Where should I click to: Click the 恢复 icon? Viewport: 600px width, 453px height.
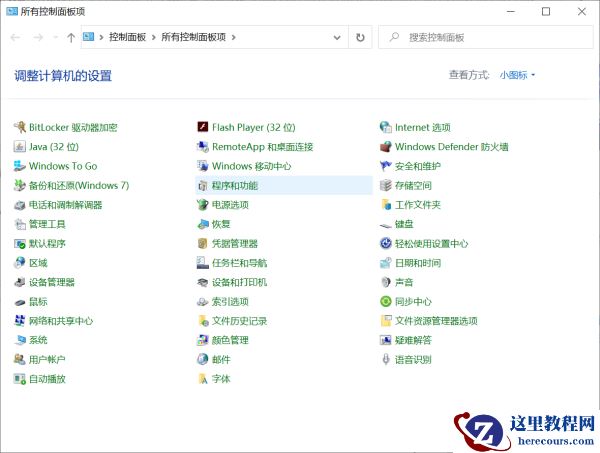click(202, 224)
